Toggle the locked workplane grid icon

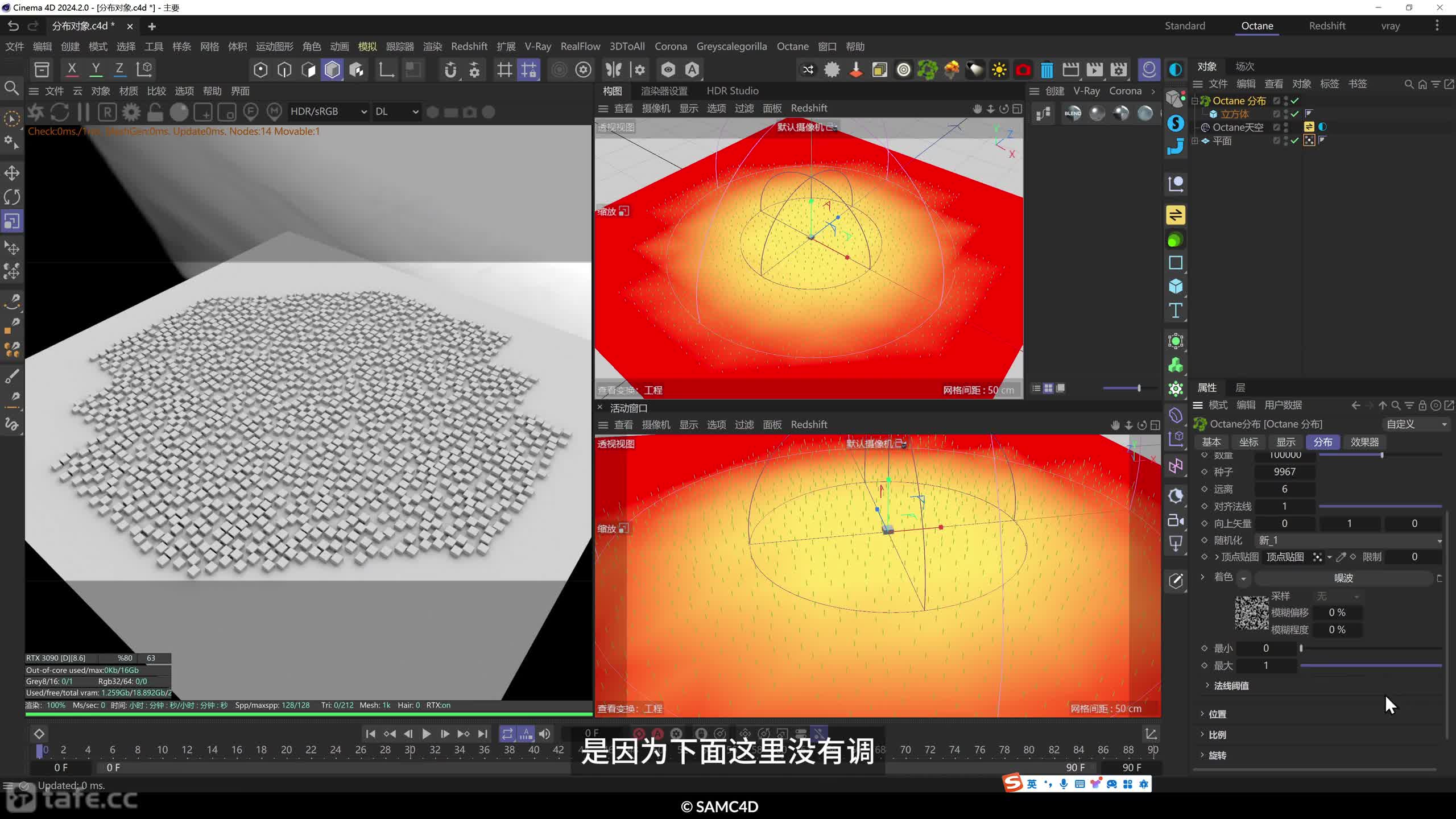[x=528, y=70]
